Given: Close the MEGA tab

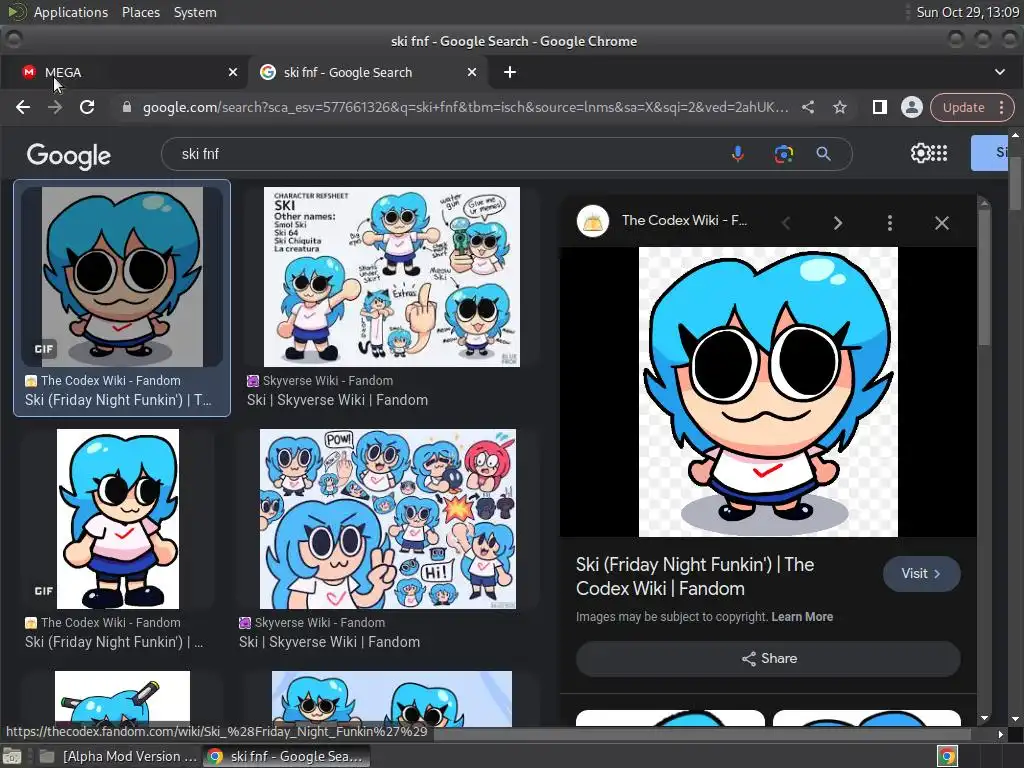Looking at the screenshot, I should [233, 72].
